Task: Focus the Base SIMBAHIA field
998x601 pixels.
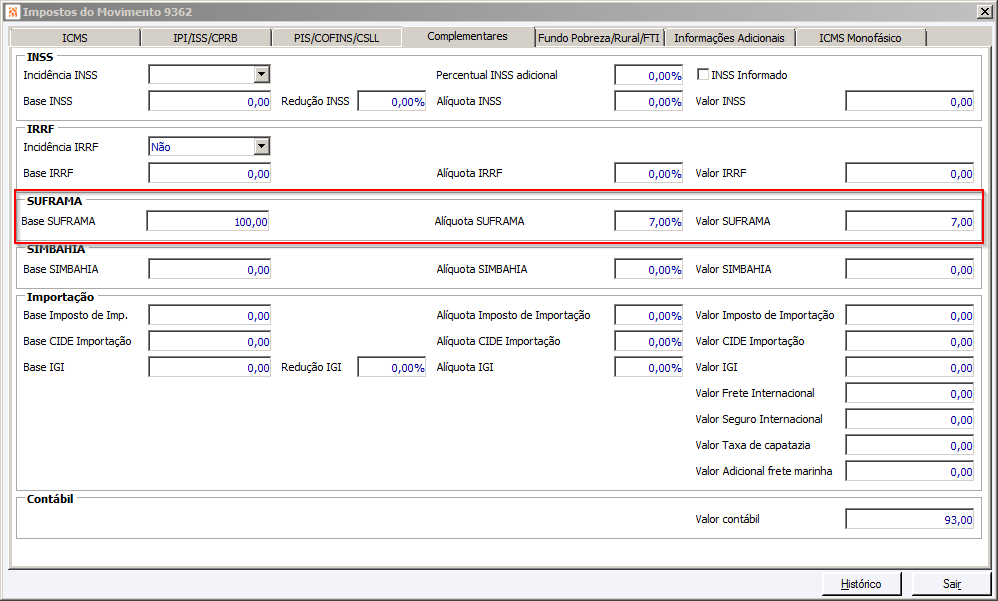Action: tap(209, 269)
